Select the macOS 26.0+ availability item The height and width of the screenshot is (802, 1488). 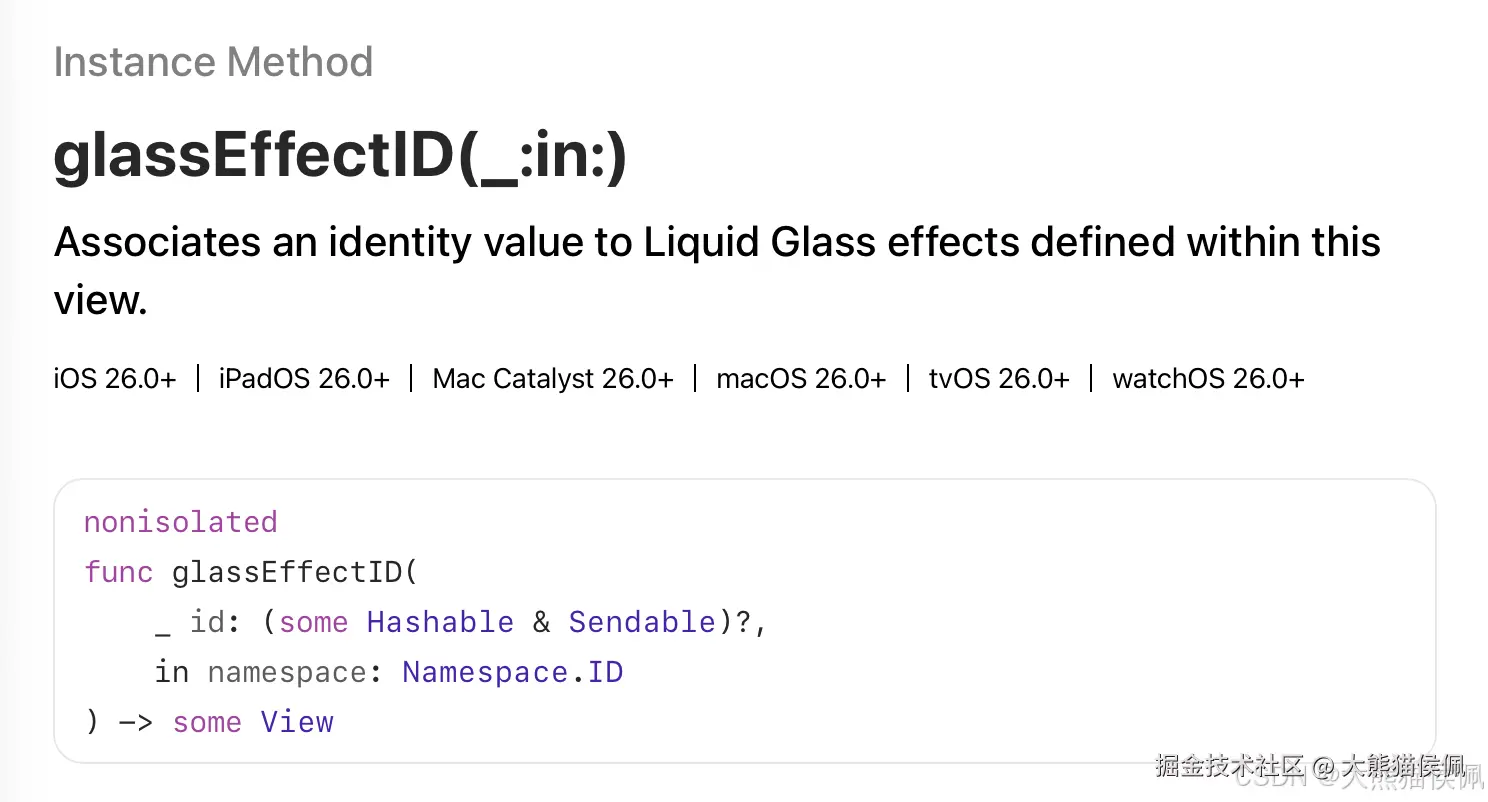coord(801,379)
